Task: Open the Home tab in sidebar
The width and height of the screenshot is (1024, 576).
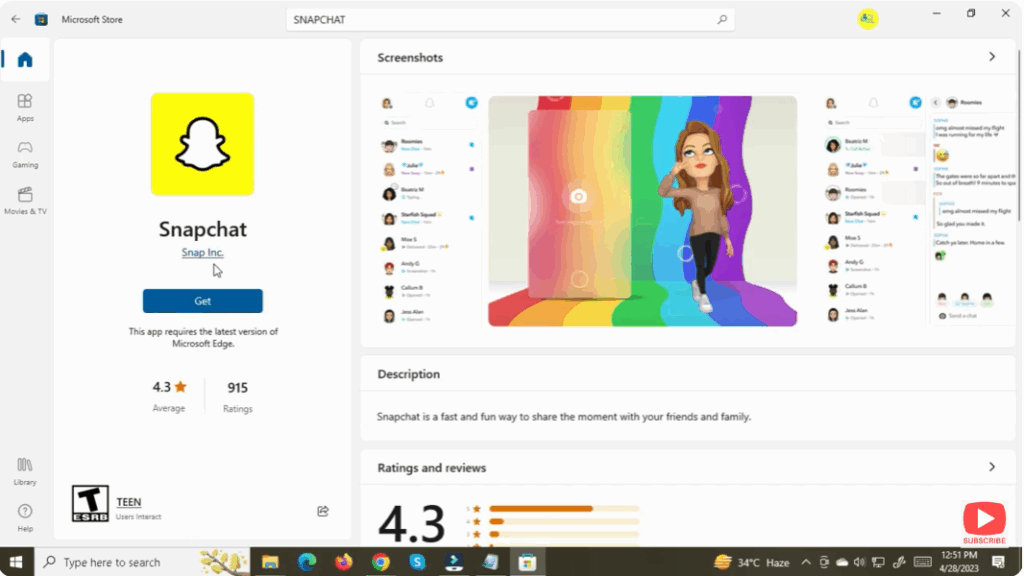Action: [25, 60]
